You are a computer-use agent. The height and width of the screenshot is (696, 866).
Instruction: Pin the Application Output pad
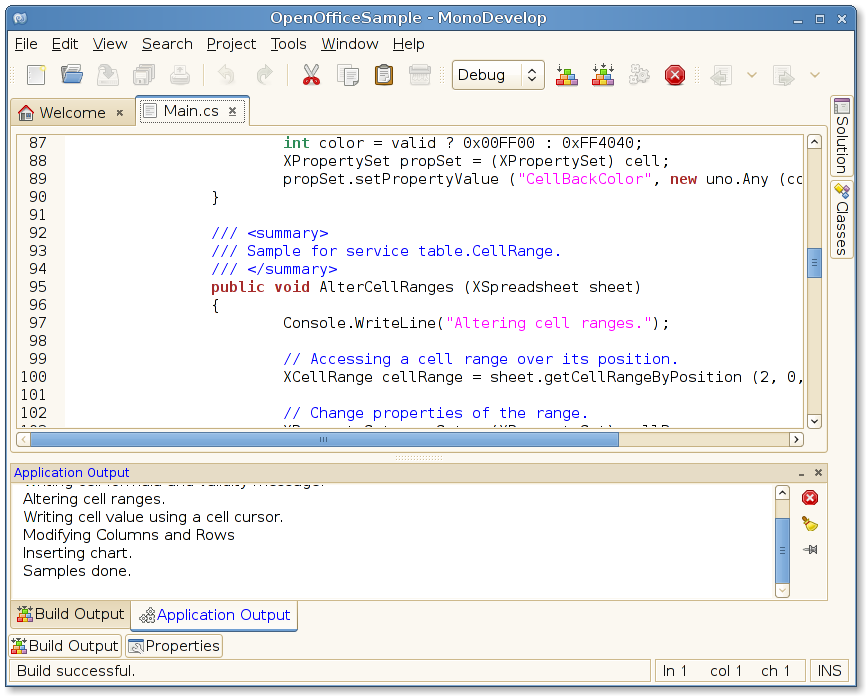810,550
